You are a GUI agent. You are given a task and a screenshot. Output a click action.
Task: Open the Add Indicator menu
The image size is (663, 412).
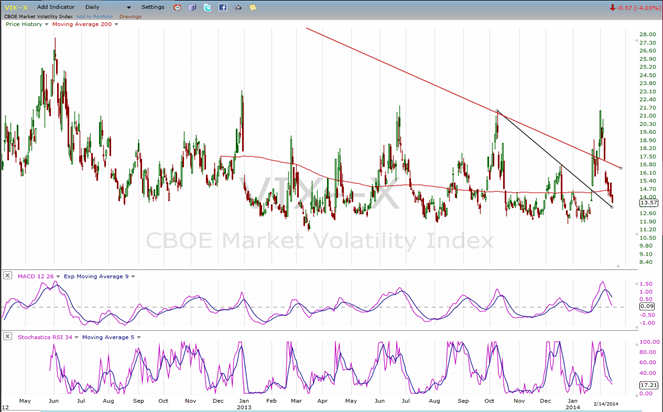point(55,7)
